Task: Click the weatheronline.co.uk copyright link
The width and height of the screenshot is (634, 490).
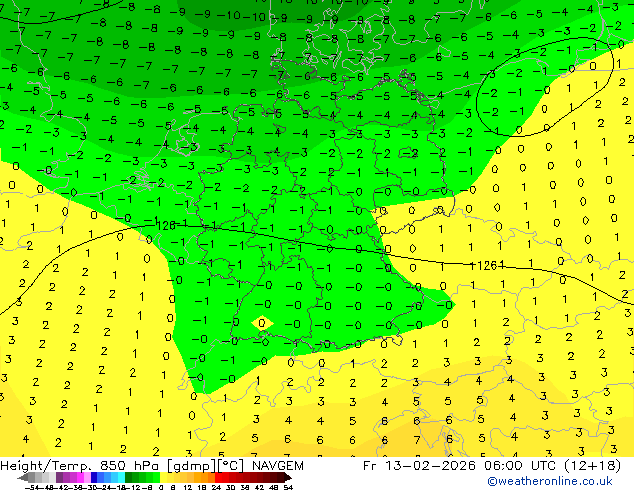Action: point(550,481)
